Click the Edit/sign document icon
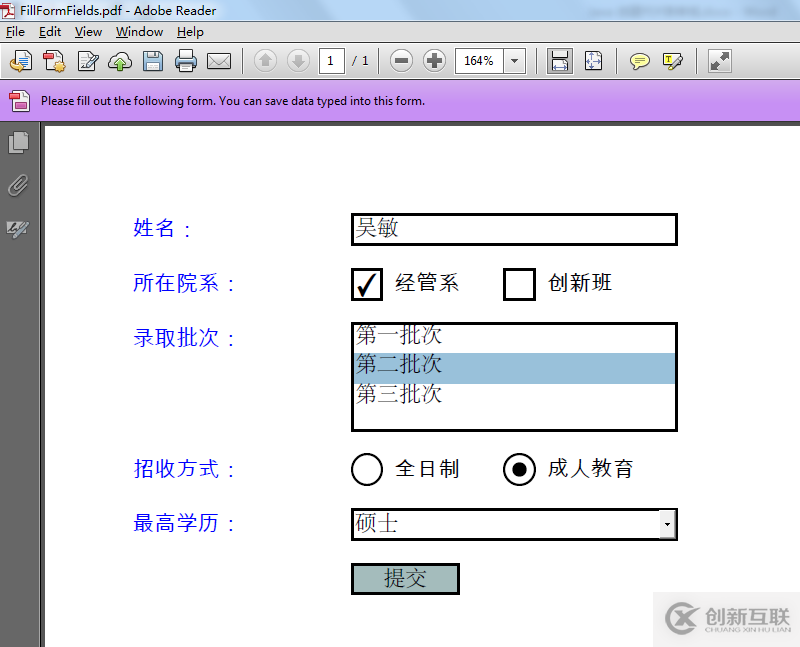The width and height of the screenshot is (800, 647). point(88,61)
